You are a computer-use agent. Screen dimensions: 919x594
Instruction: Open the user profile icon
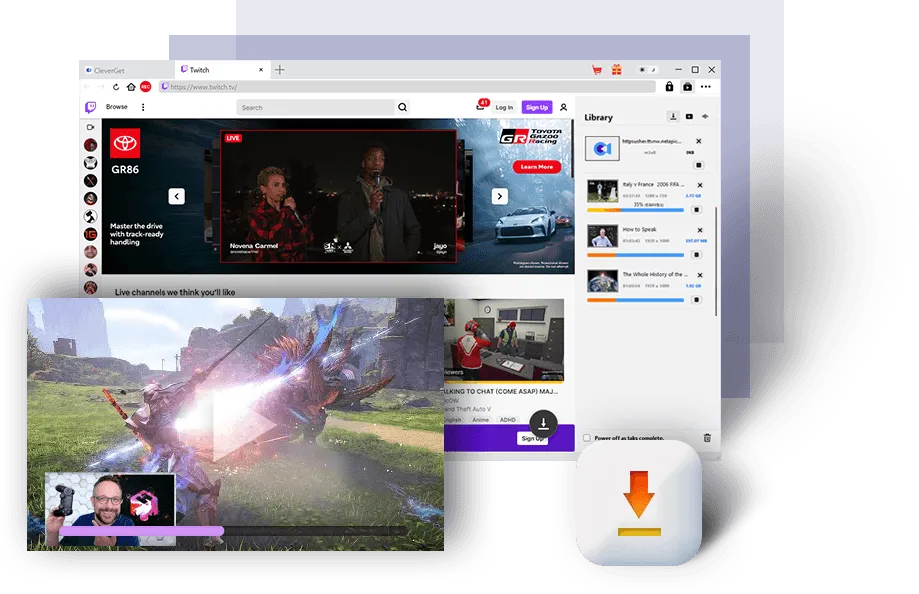pos(563,107)
